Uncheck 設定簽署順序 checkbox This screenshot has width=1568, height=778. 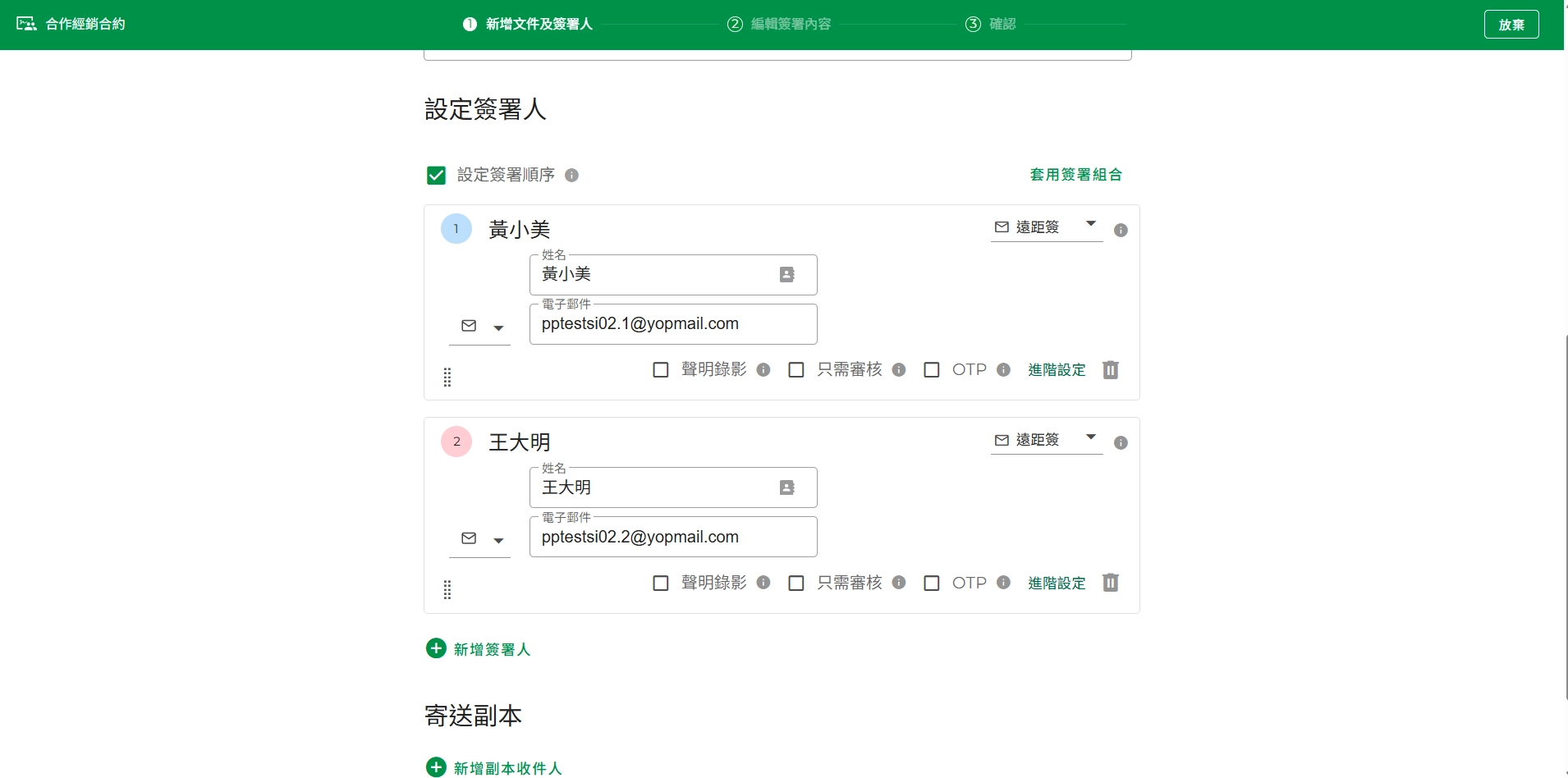(436, 175)
